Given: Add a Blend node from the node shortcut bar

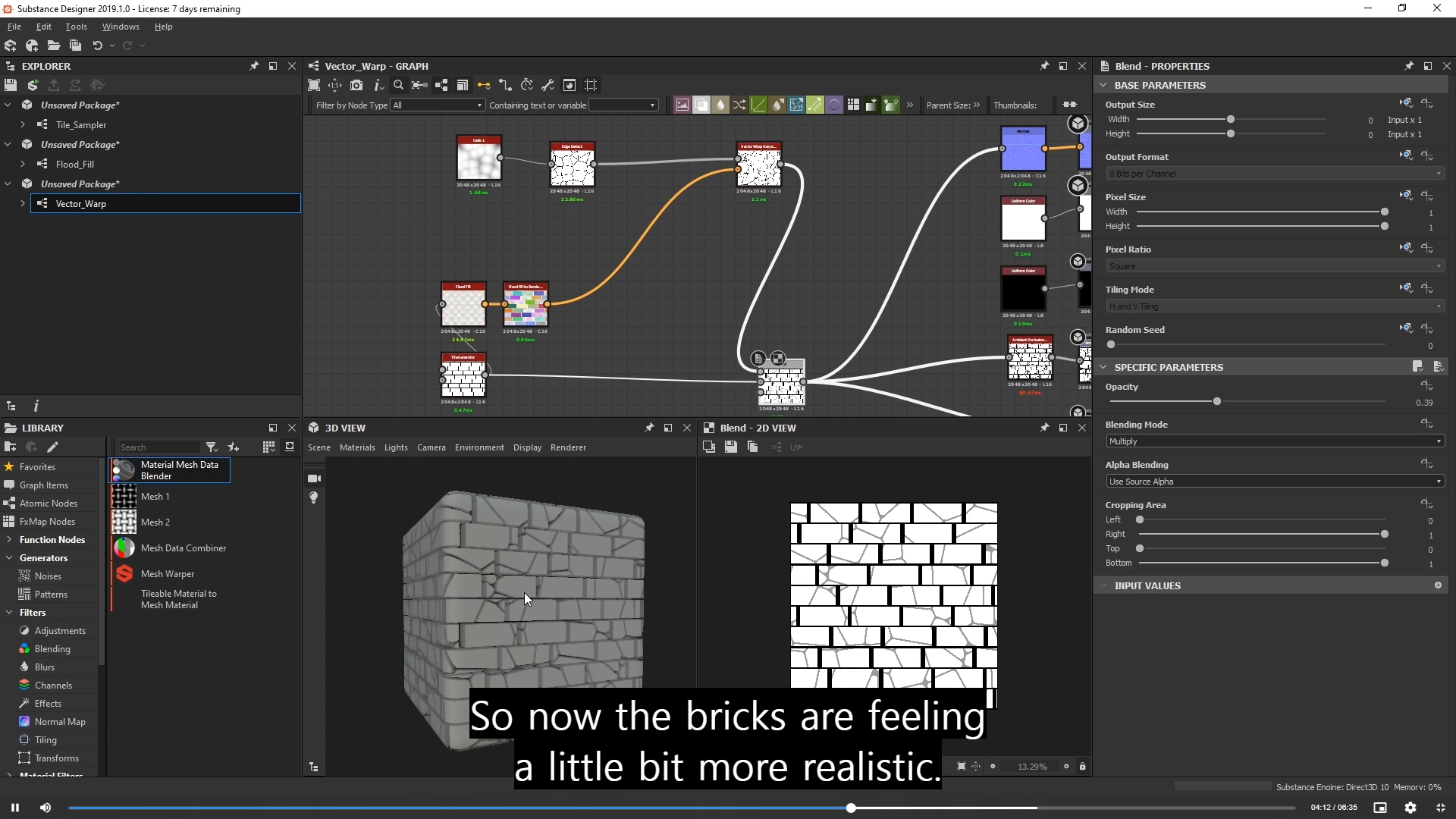Looking at the screenshot, I should [701, 105].
